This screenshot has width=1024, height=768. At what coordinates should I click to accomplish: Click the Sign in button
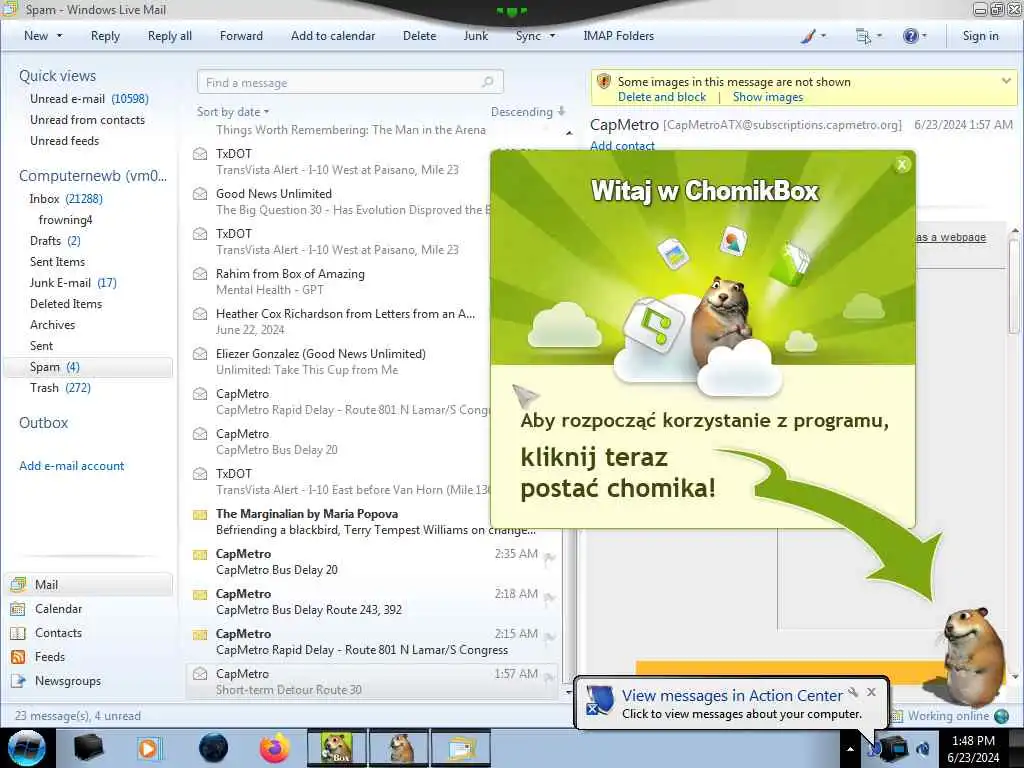(980, 36)
